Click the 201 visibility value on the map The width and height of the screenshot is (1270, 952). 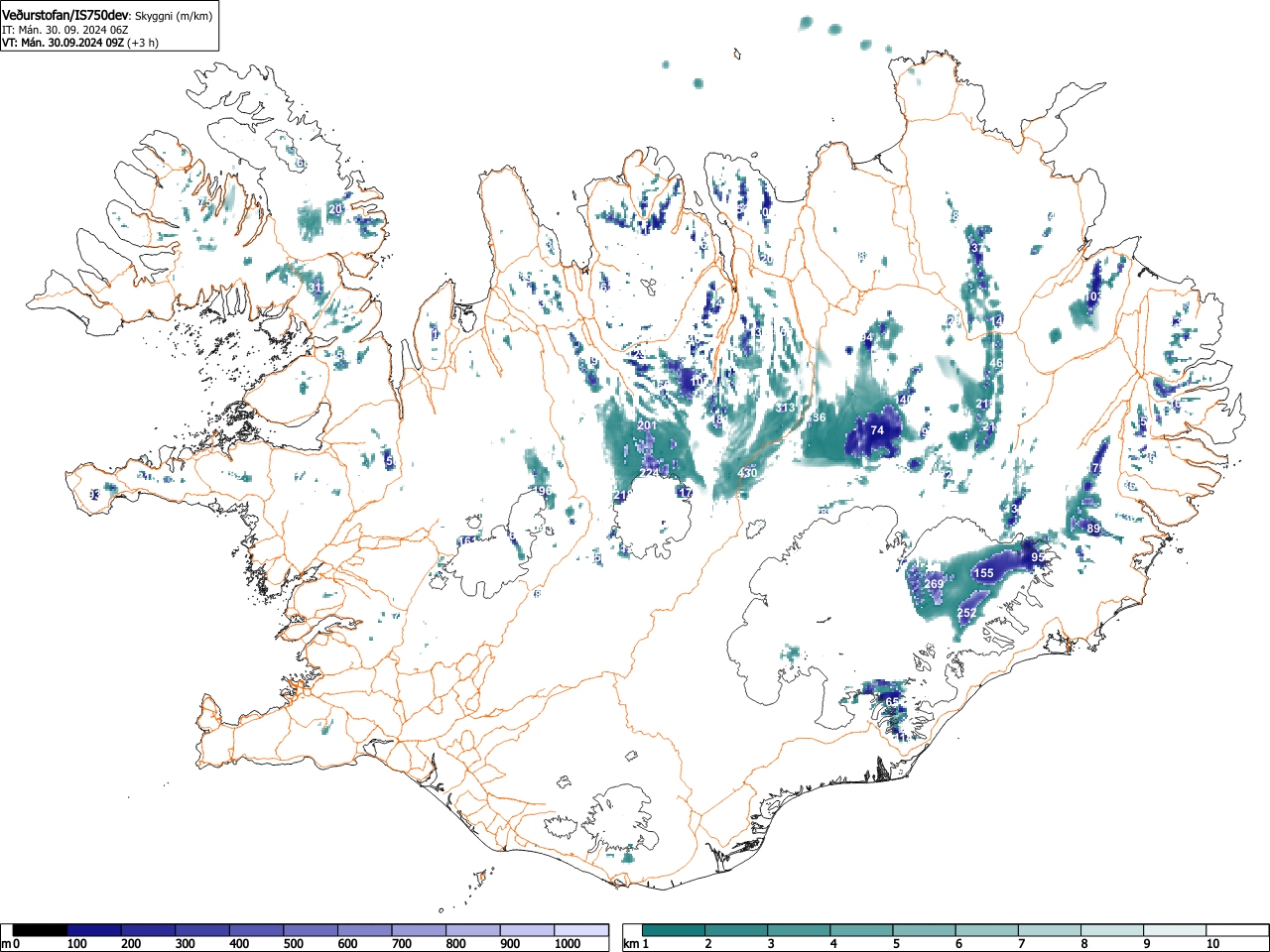(647, 425)
